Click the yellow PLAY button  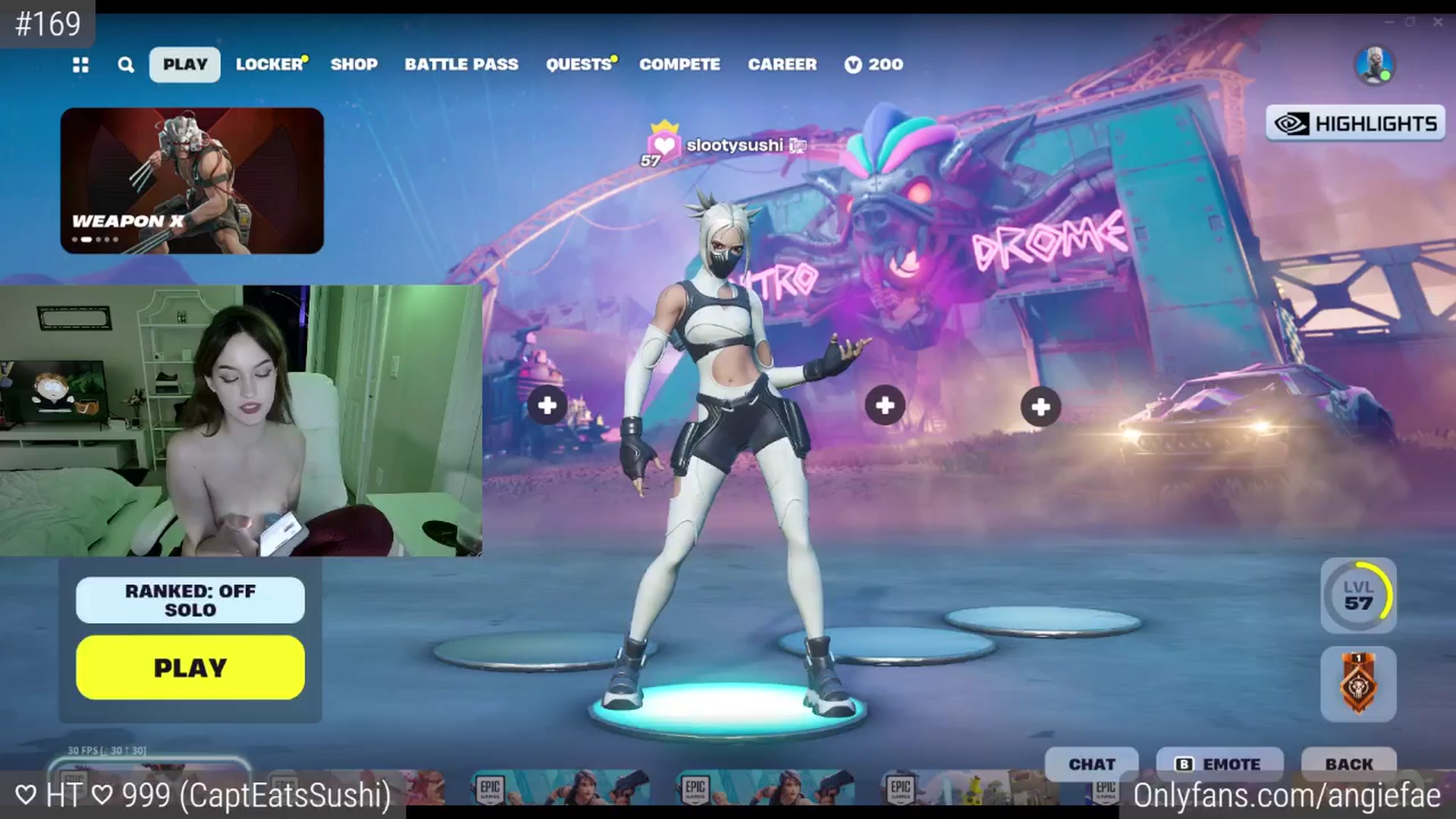190,667
